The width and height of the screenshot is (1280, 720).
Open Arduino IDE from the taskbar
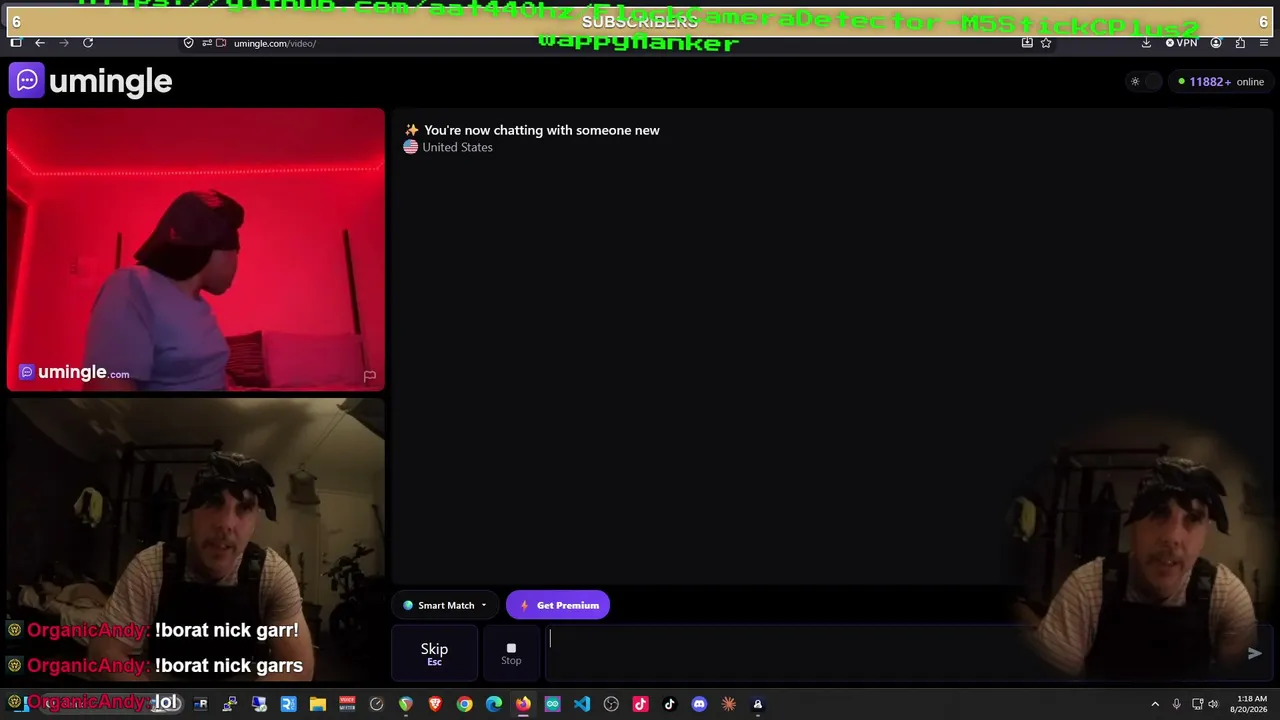[552, 704]
